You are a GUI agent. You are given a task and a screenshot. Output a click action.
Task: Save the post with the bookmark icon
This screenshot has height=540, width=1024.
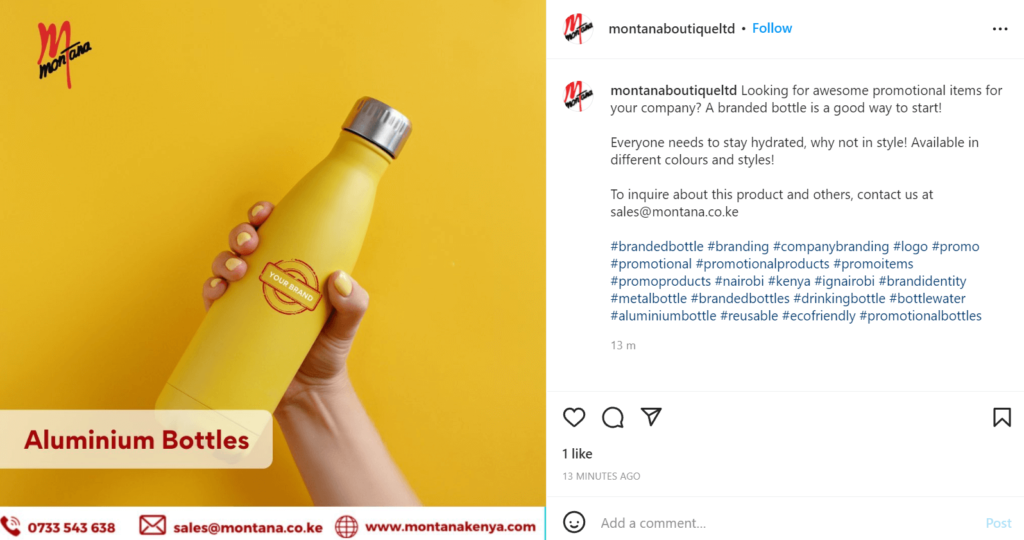click(1002, 417)
